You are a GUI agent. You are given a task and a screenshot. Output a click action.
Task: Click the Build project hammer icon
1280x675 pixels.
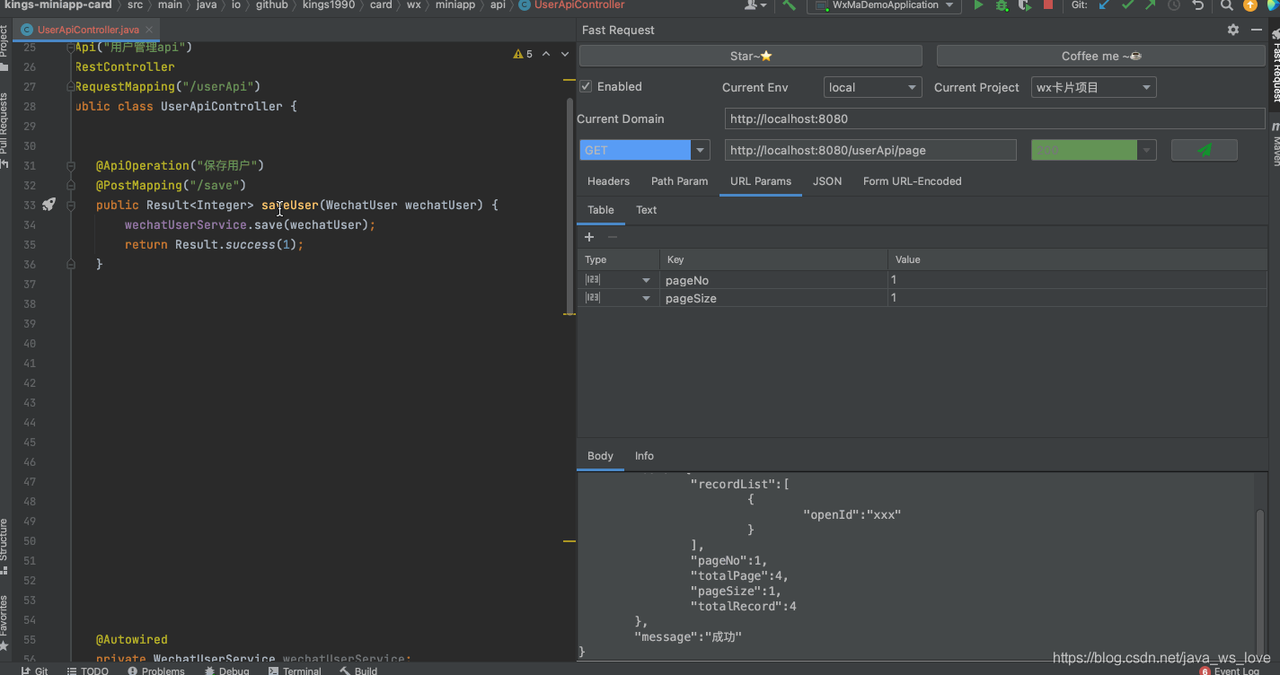point(789,6)
